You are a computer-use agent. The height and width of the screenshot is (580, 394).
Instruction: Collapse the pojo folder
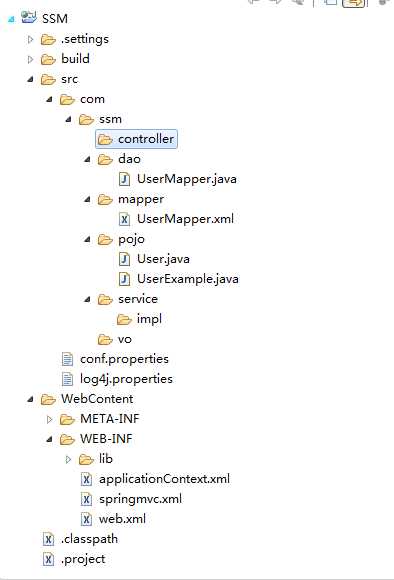coord(87,239)
